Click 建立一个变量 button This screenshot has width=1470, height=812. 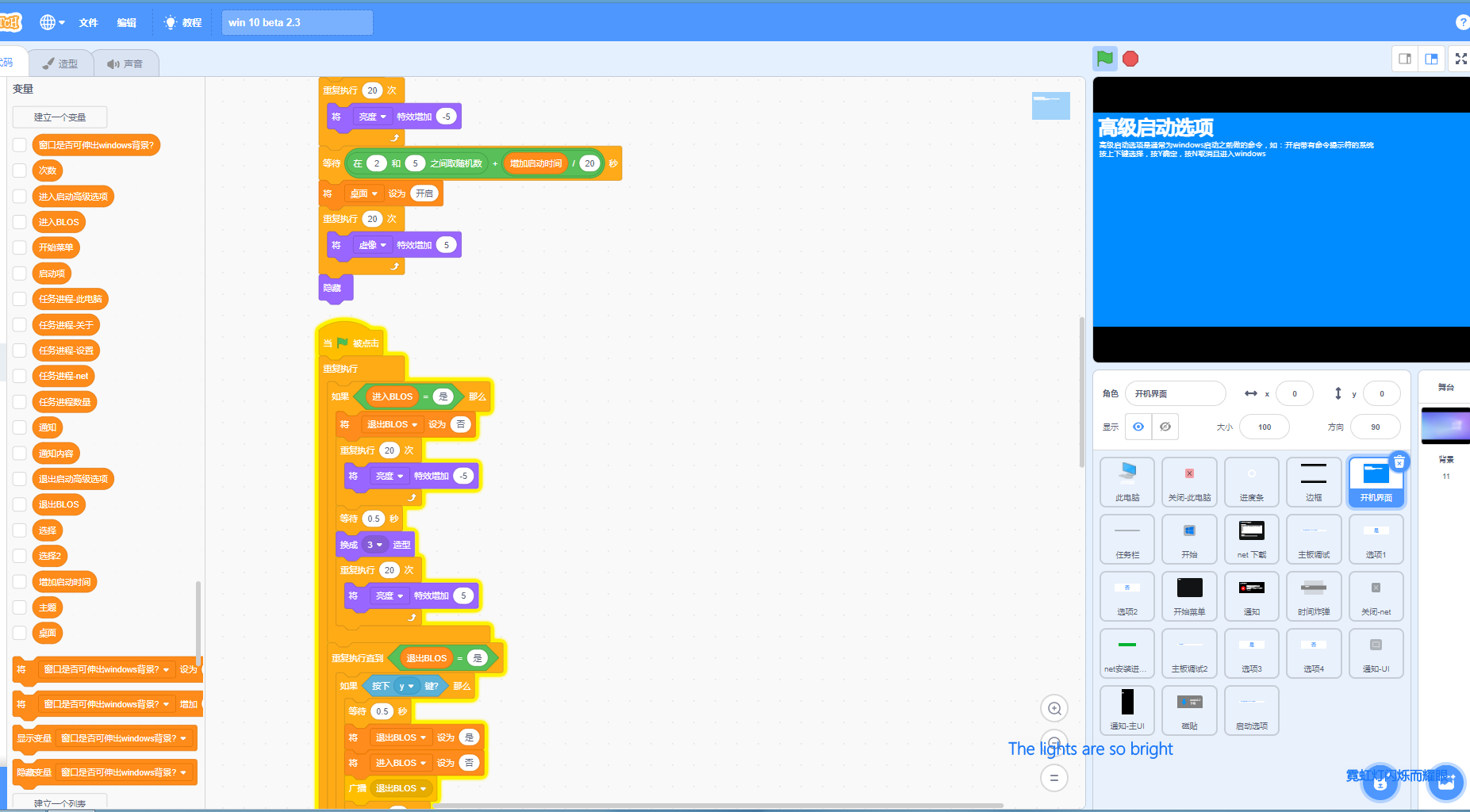(x=60, y=117)
